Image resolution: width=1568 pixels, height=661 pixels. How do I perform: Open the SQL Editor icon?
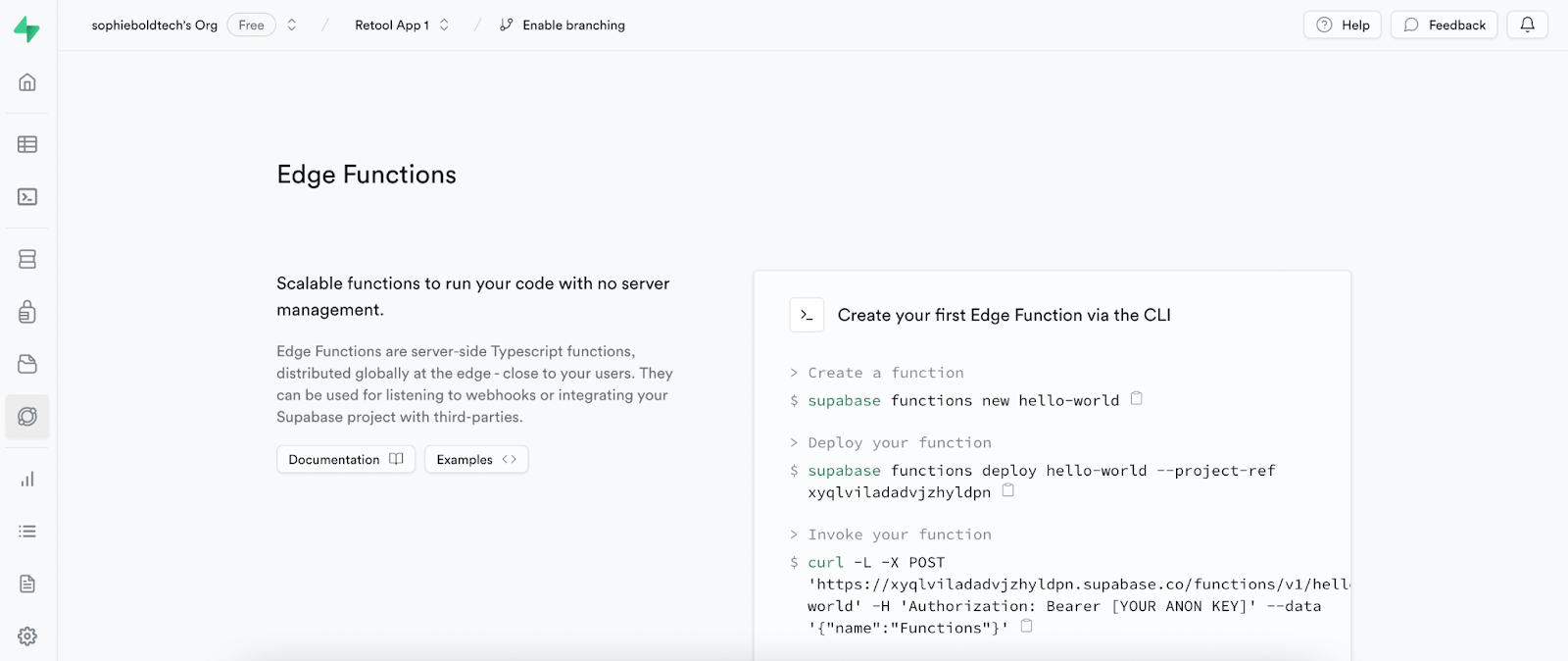[x=27, y=197]
